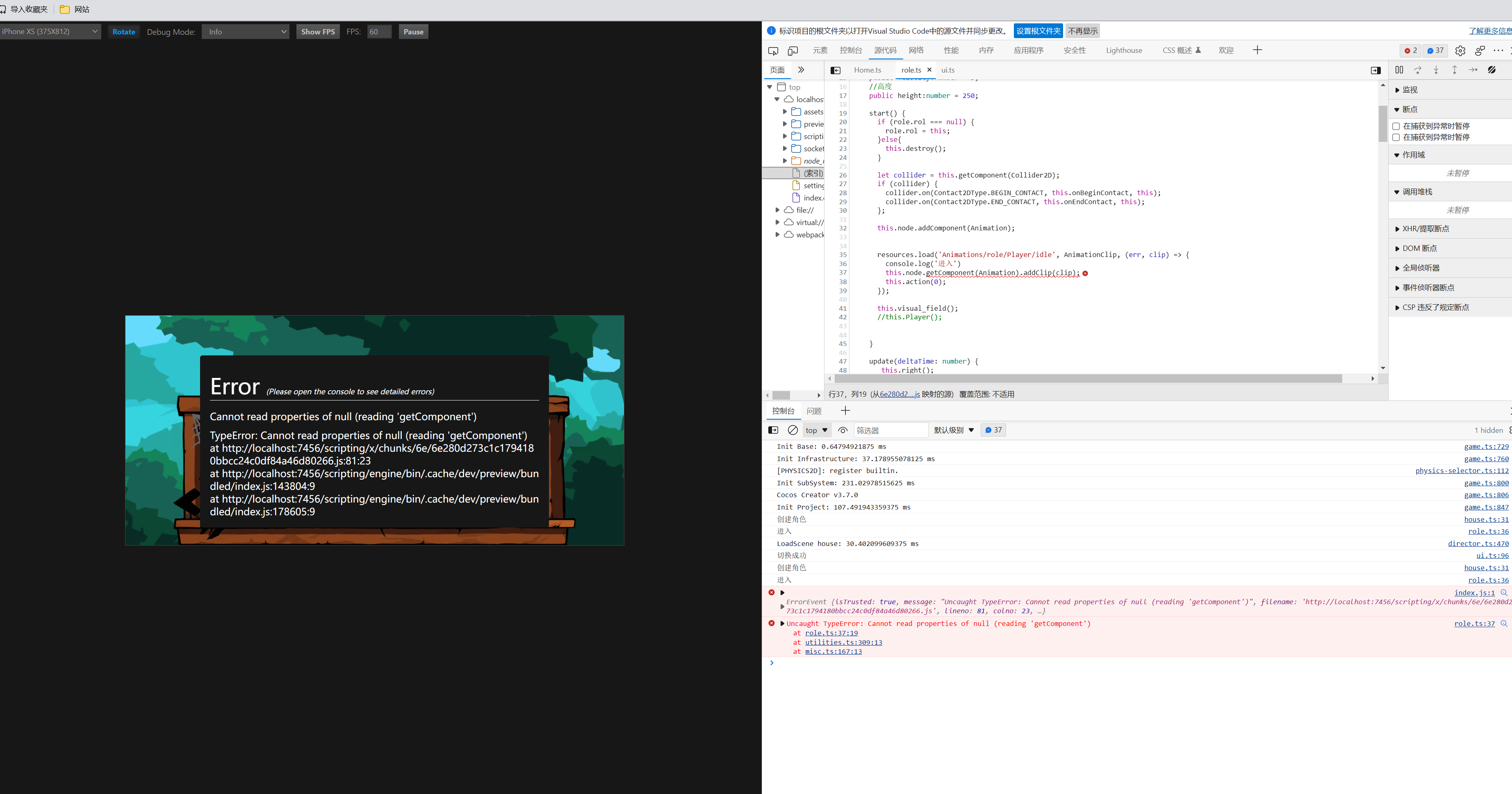Click the deactivate breakpoints icon
The image size is (1512, 794).
point(1492,70)
